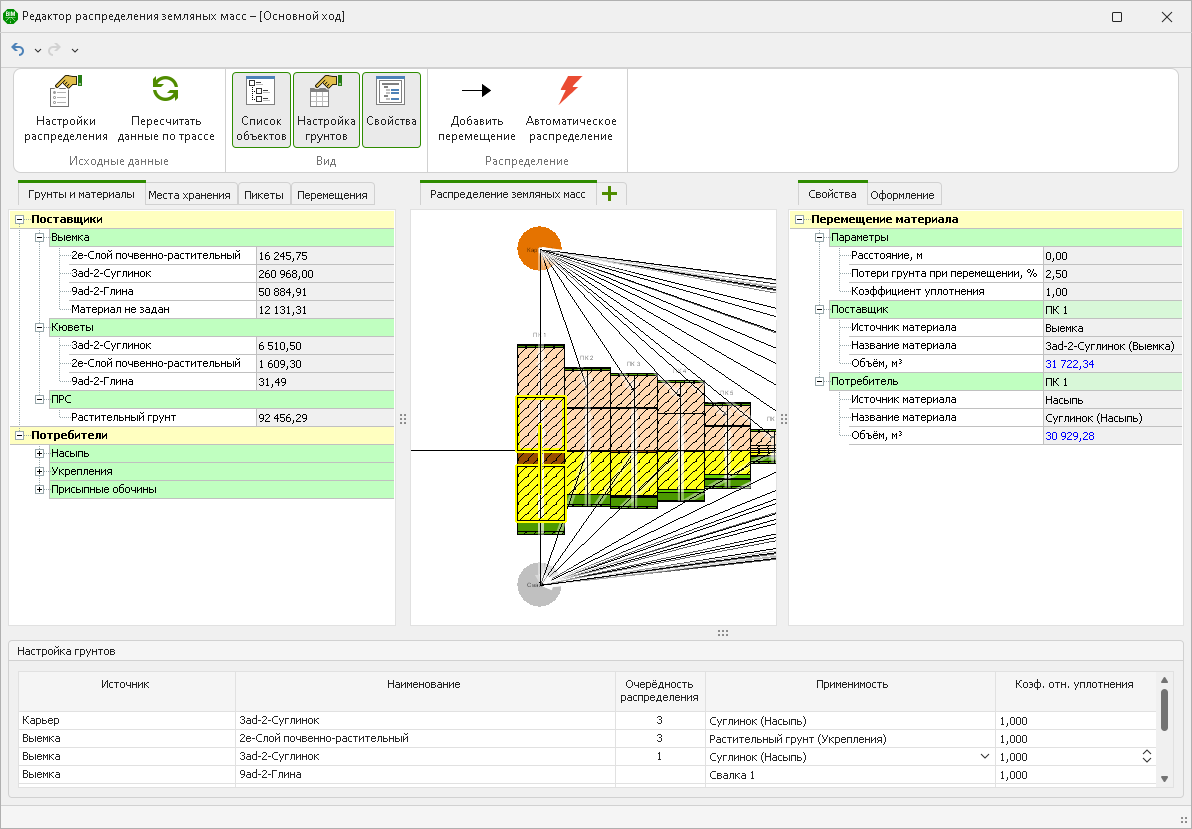Add new tab with green plus
The image size is (1192, 829).
[x=610, y=194]
